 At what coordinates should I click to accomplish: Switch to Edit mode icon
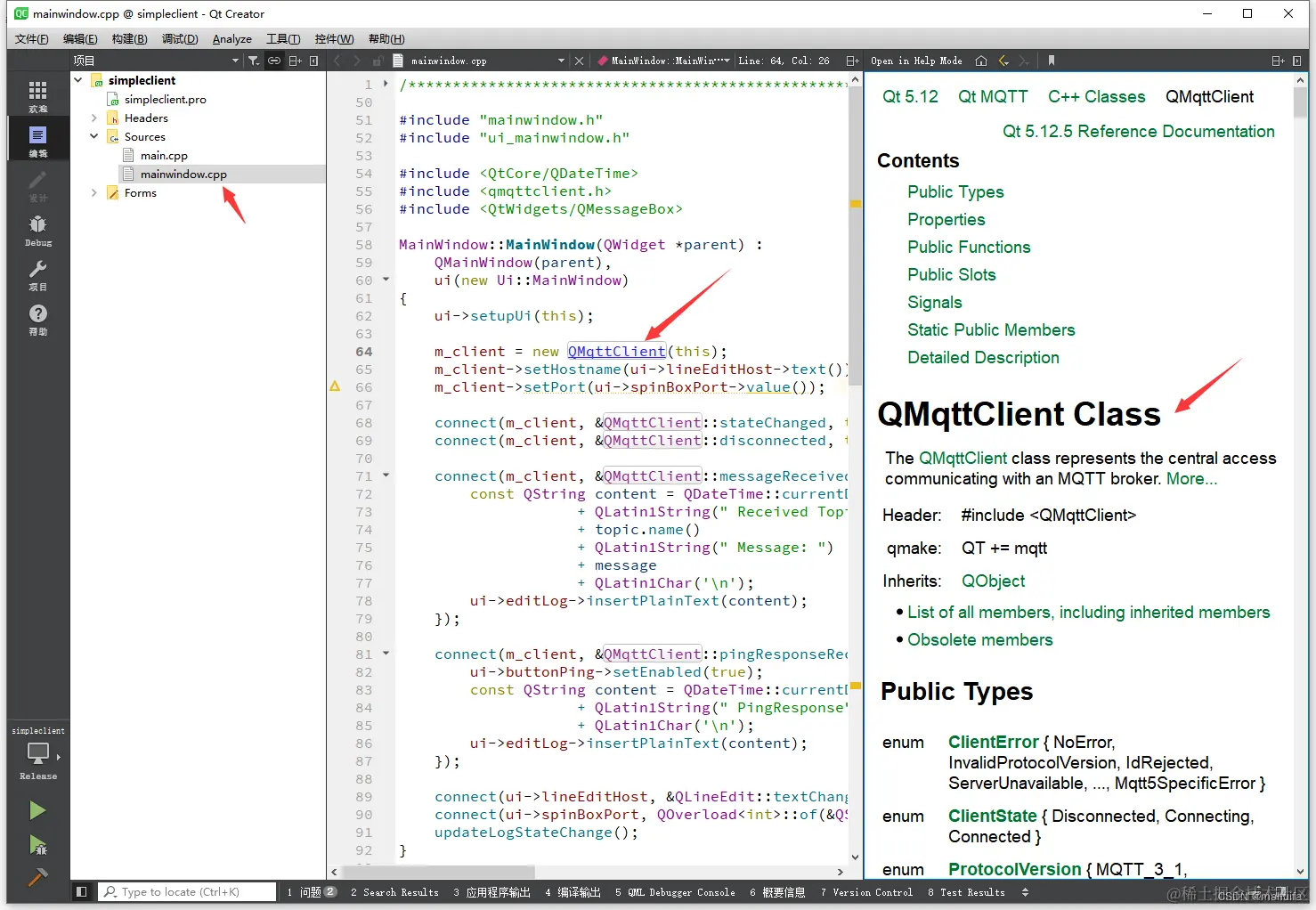pyautogui.click(x=37, y=140)
